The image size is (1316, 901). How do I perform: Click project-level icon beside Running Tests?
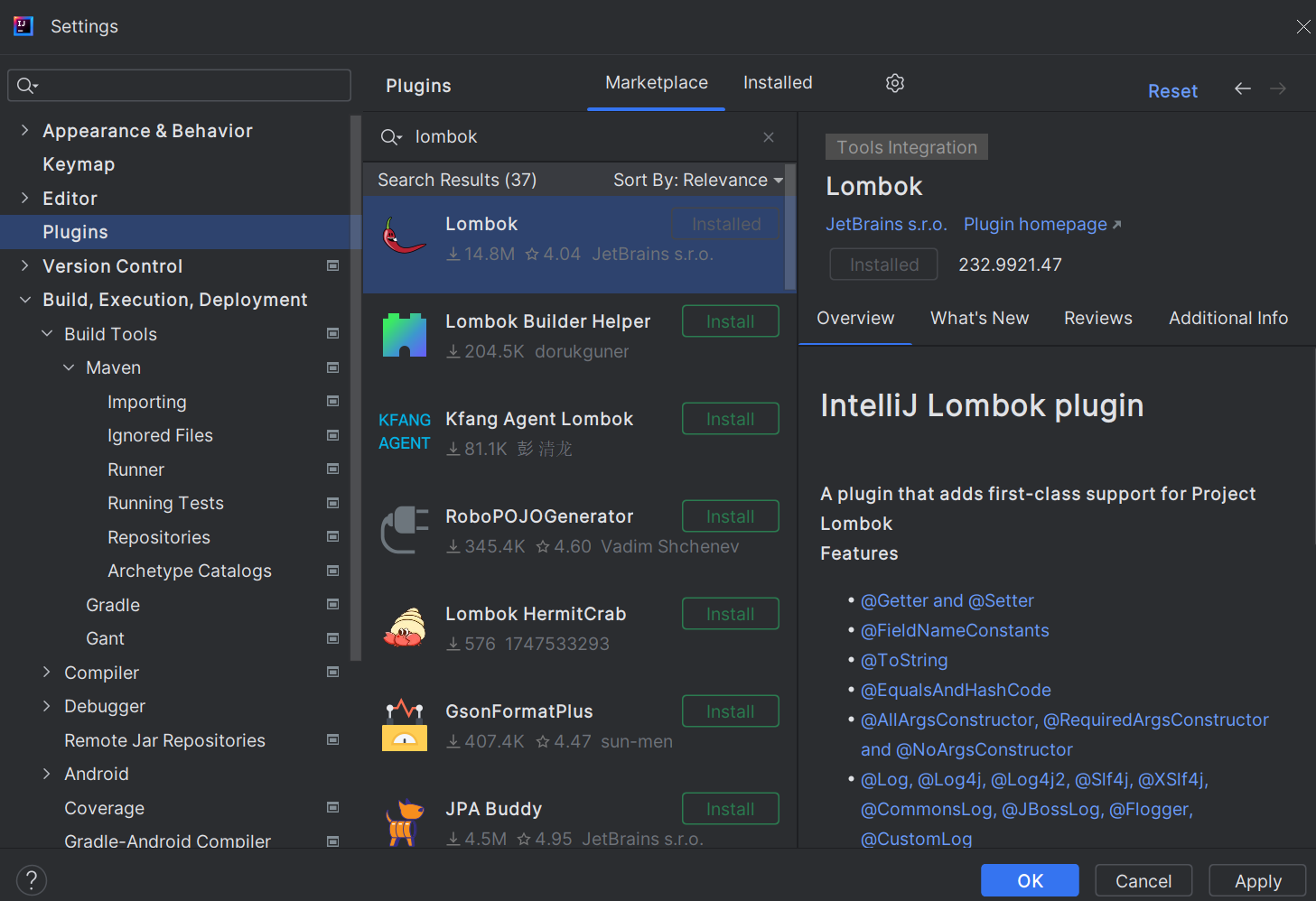coord(332,503)
